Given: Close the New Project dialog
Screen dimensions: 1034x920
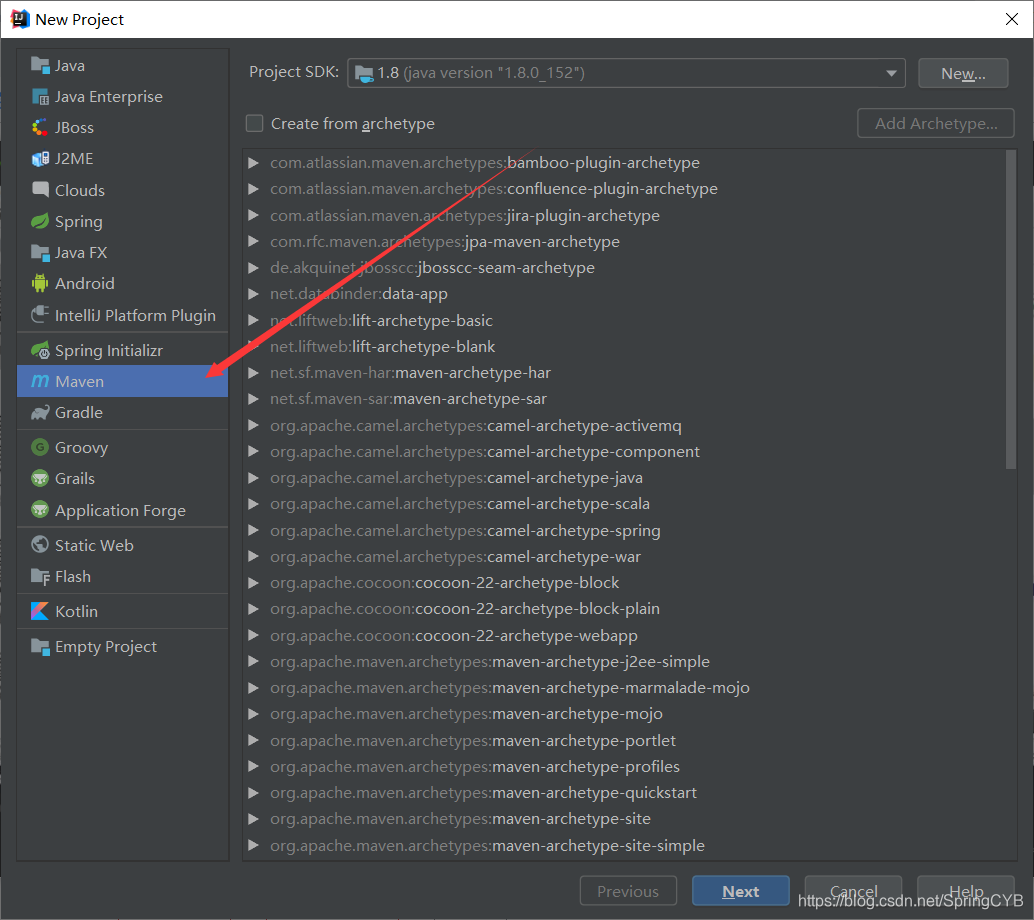Looking at the screenshot, I should pos(1012,19).
